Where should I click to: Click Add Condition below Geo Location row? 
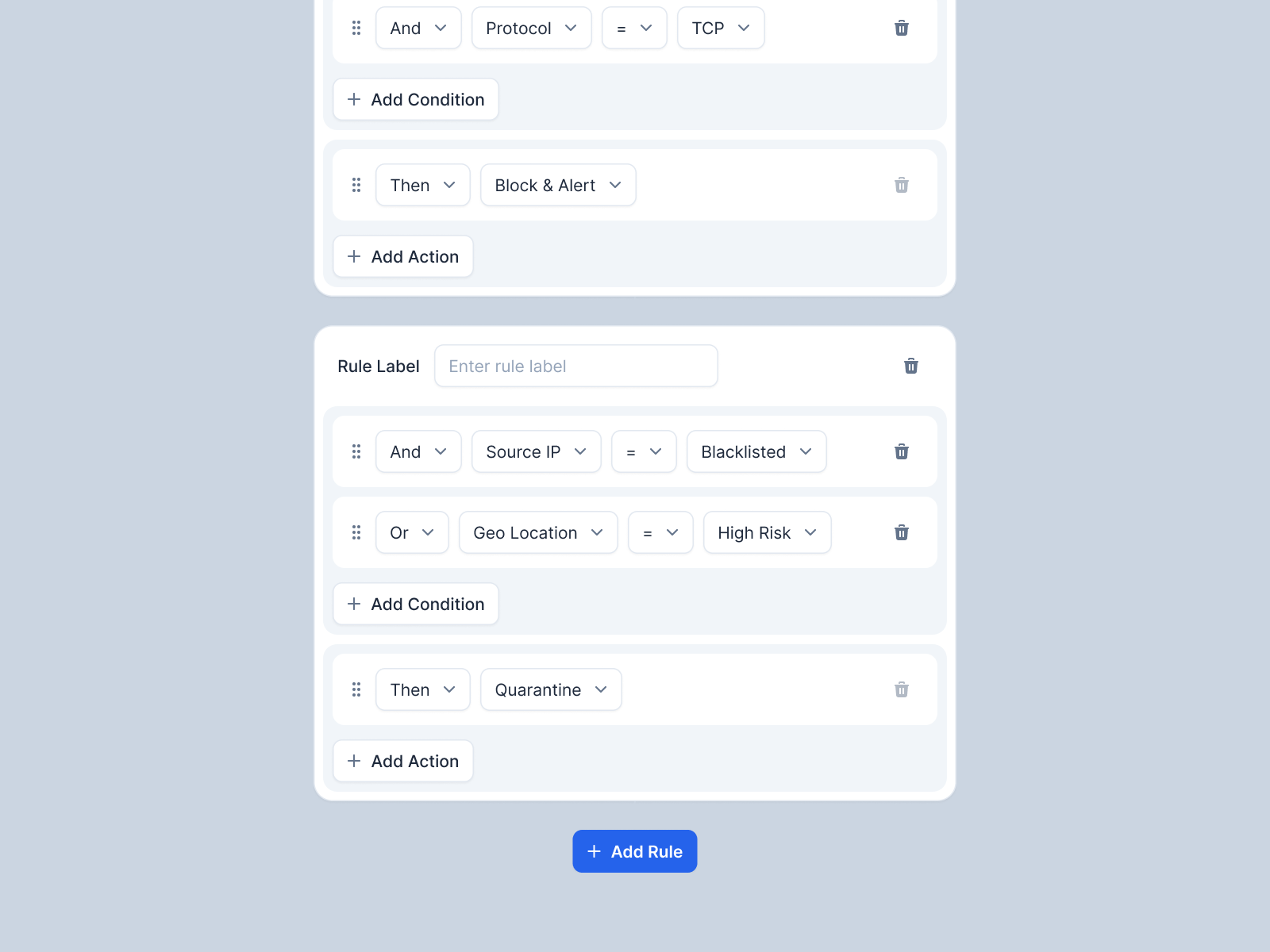coord(415,604)
